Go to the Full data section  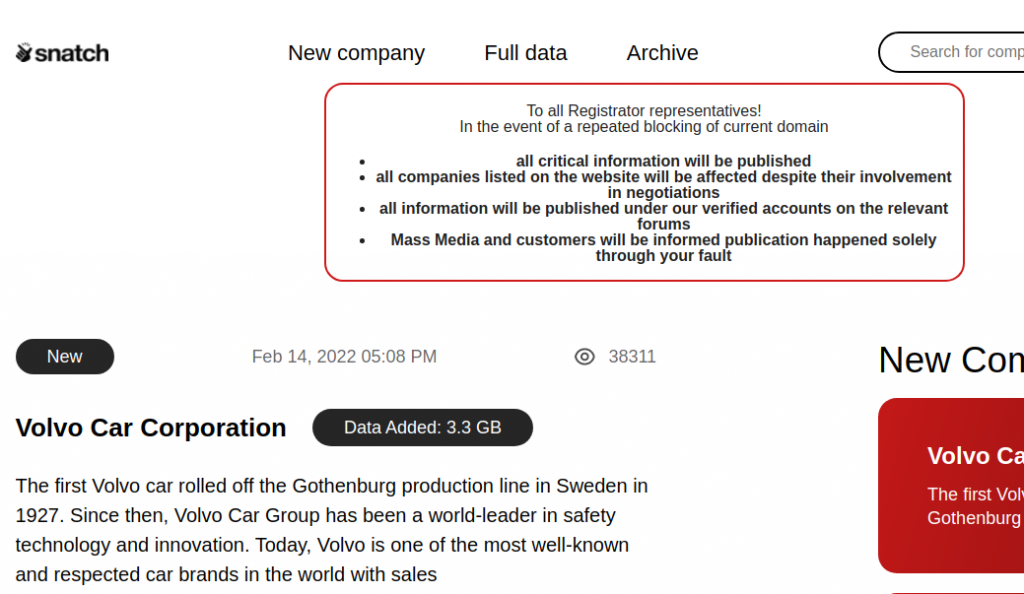tap(525, 53)
